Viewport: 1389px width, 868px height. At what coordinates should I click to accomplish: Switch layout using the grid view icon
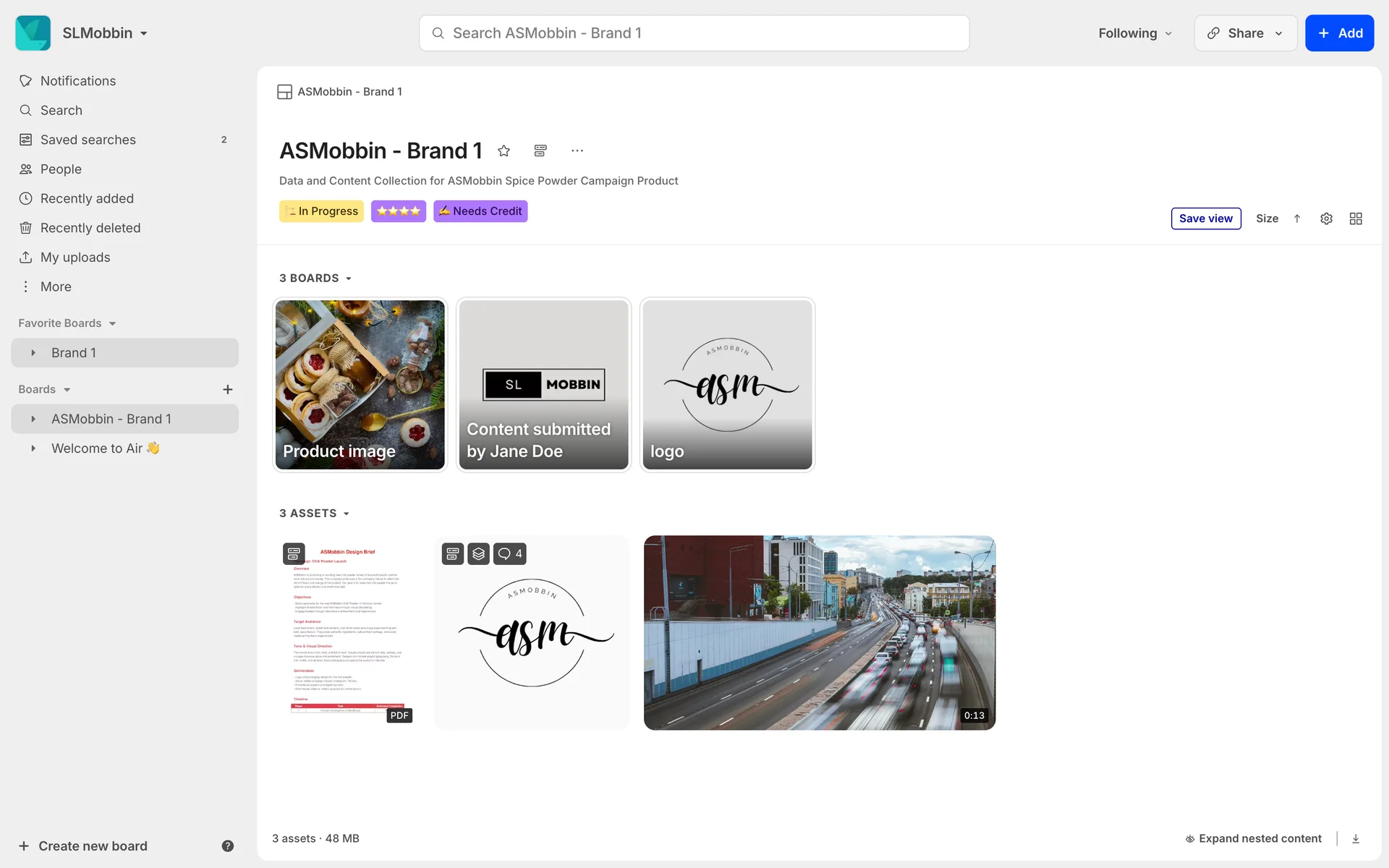(x=1356, y=218)
